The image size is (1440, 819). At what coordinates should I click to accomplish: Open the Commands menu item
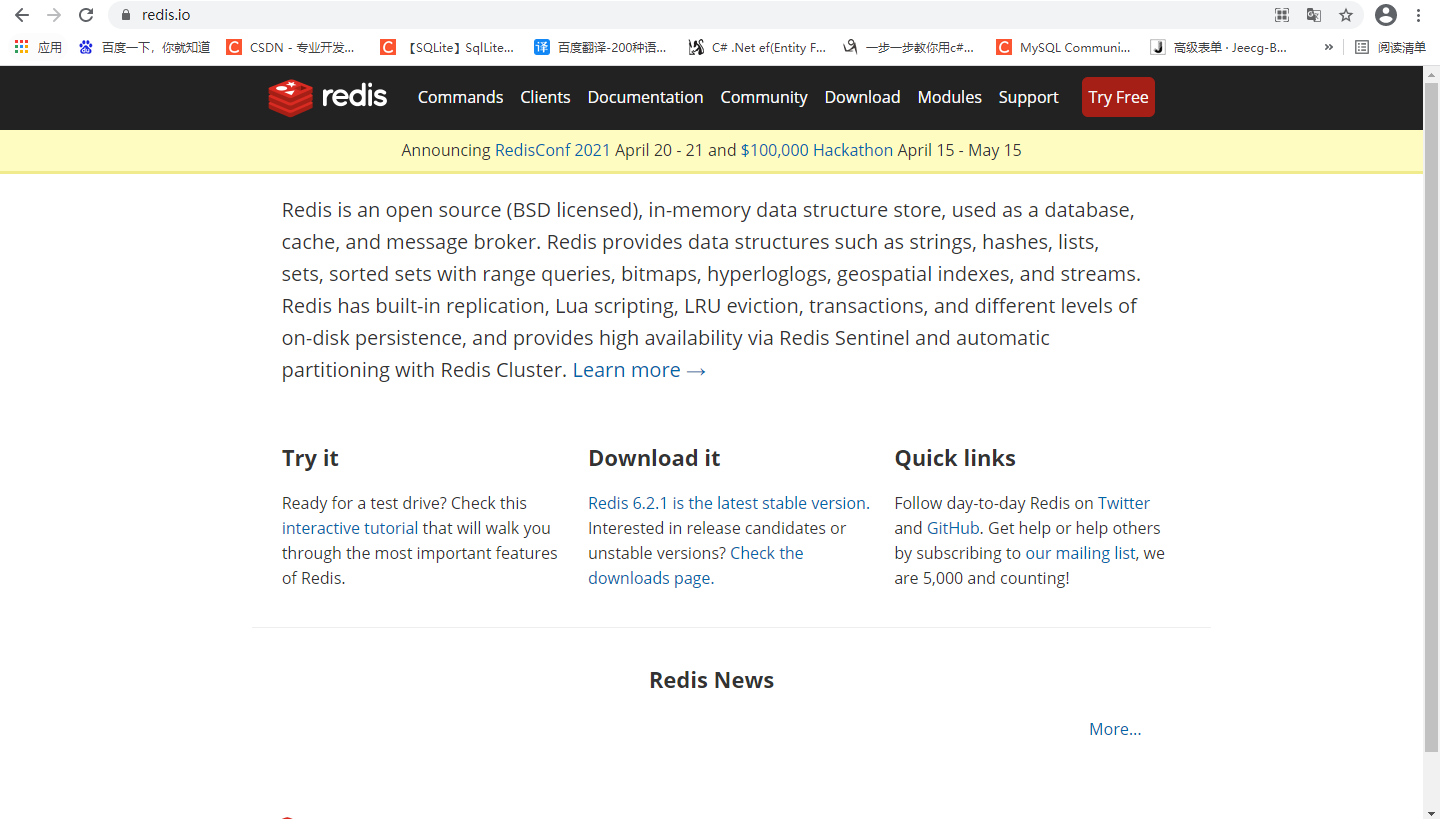pyautogui.click(x=460, y=97)
